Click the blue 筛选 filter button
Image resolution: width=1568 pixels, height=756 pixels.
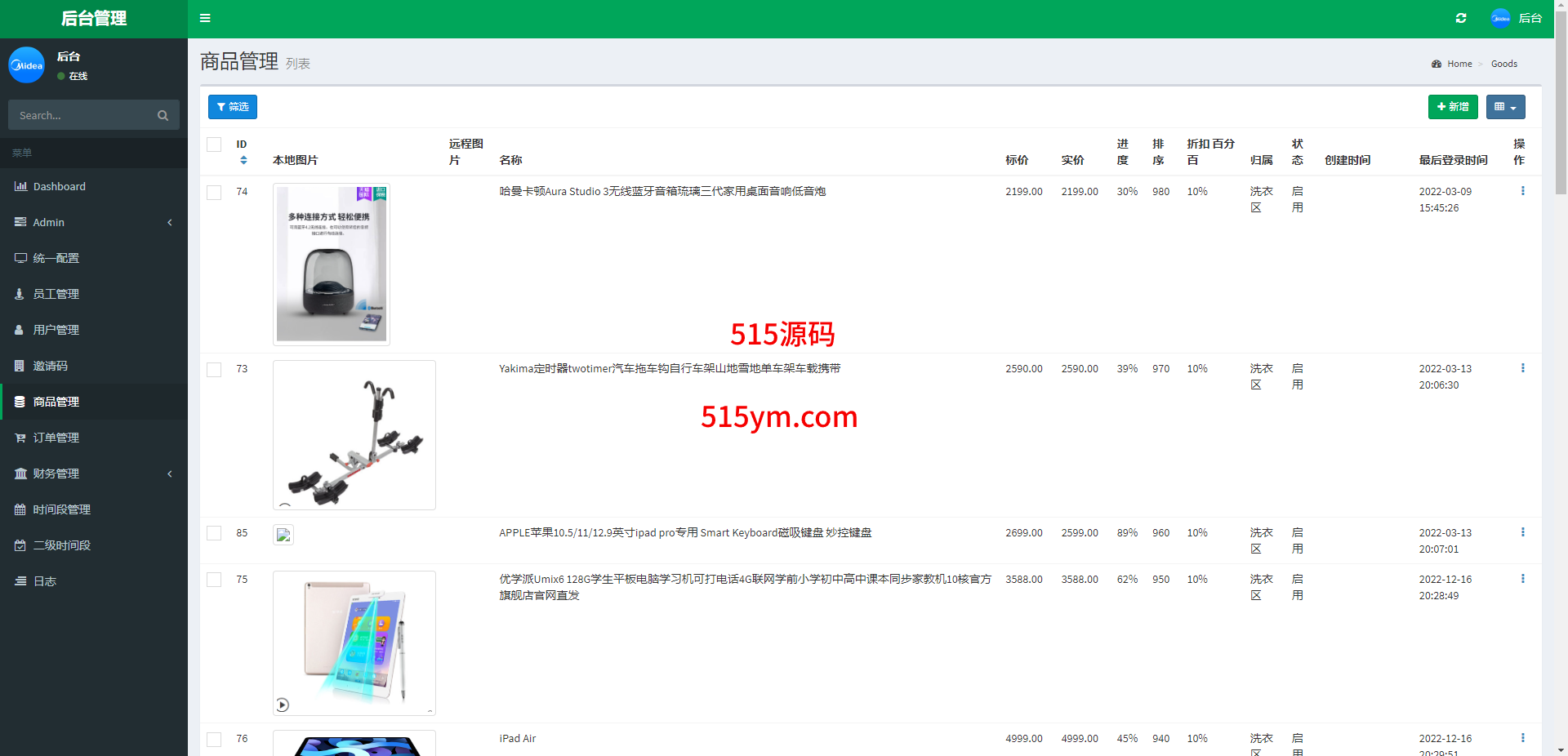tap(233, 107)
